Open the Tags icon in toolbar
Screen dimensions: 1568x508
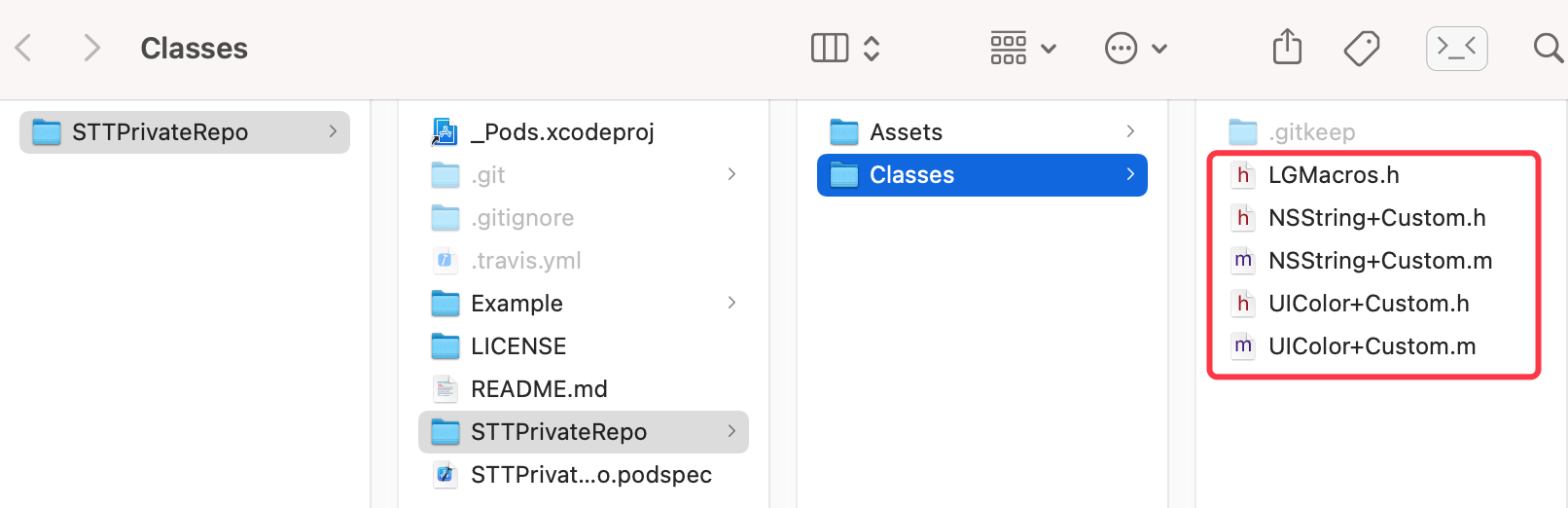1362,48
